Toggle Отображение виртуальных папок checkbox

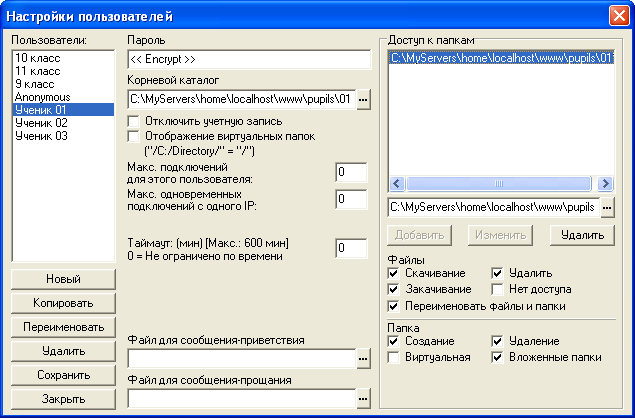point(133,136)
